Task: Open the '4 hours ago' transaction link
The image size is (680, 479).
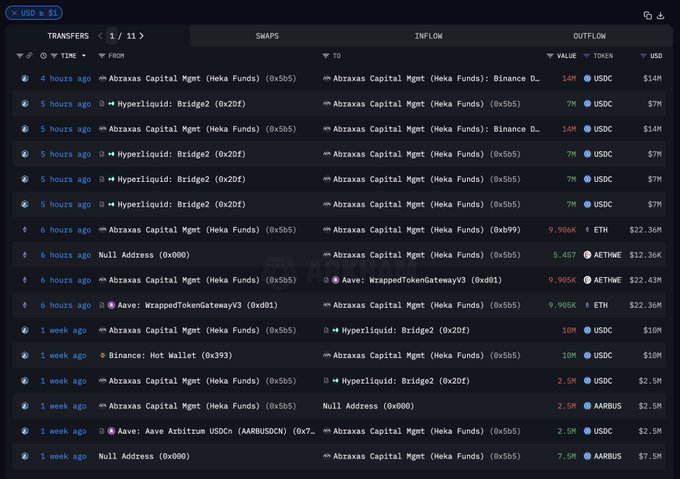Action: [65, 78]
